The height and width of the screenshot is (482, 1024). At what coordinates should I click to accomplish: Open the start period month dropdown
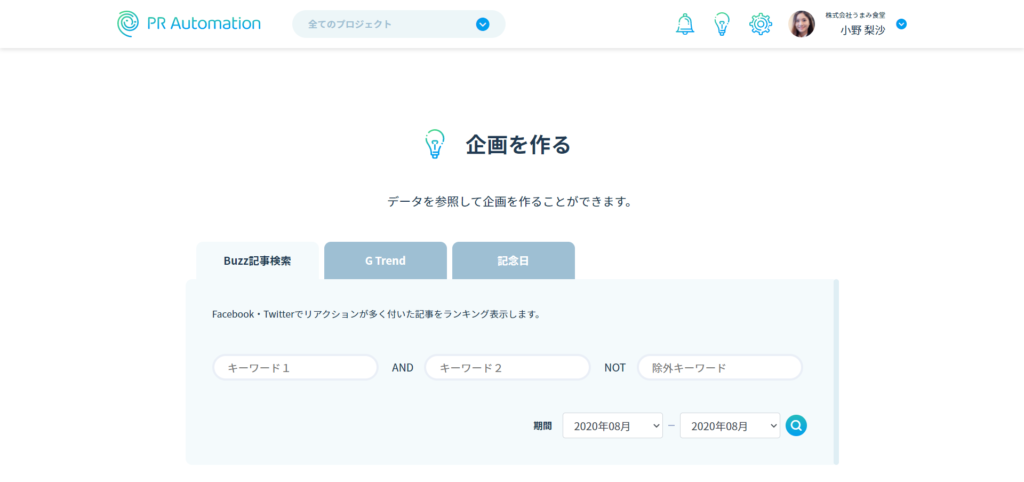[612, 425]
